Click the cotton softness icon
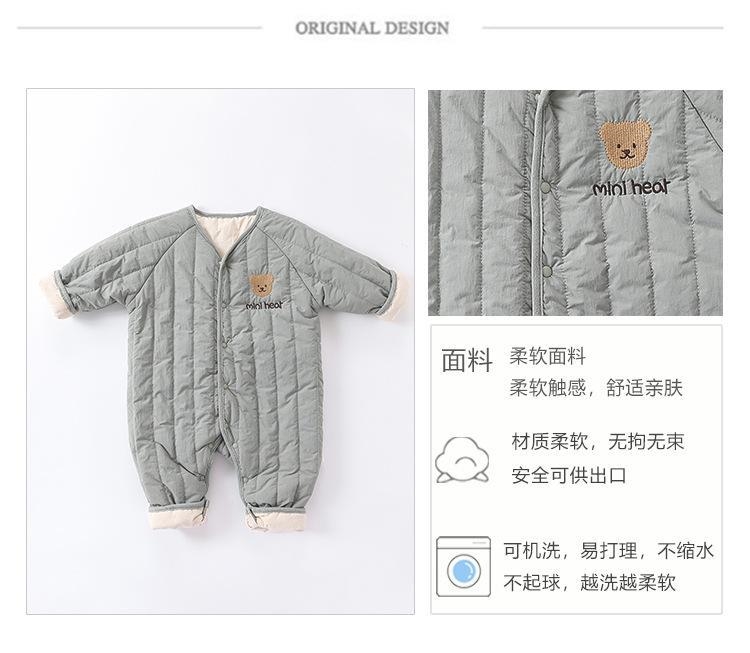 point(462,460)
